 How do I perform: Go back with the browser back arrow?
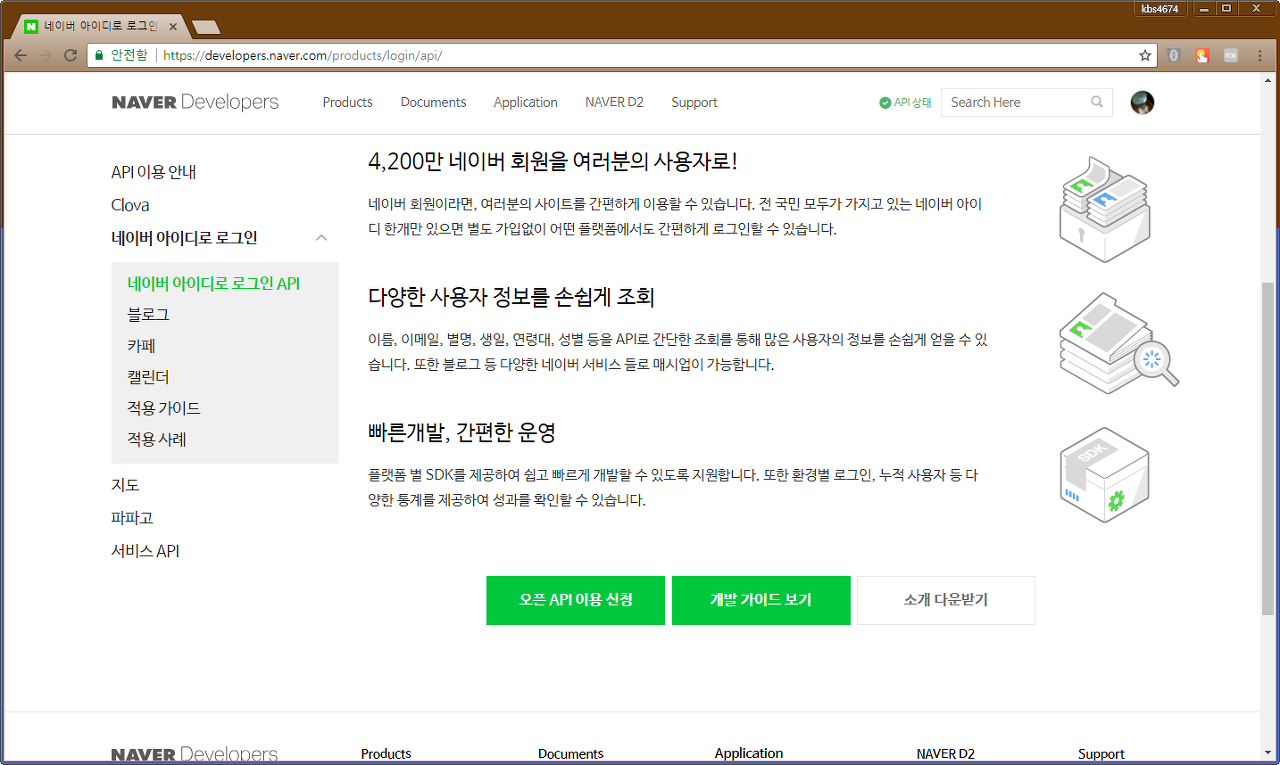point(20,56)
